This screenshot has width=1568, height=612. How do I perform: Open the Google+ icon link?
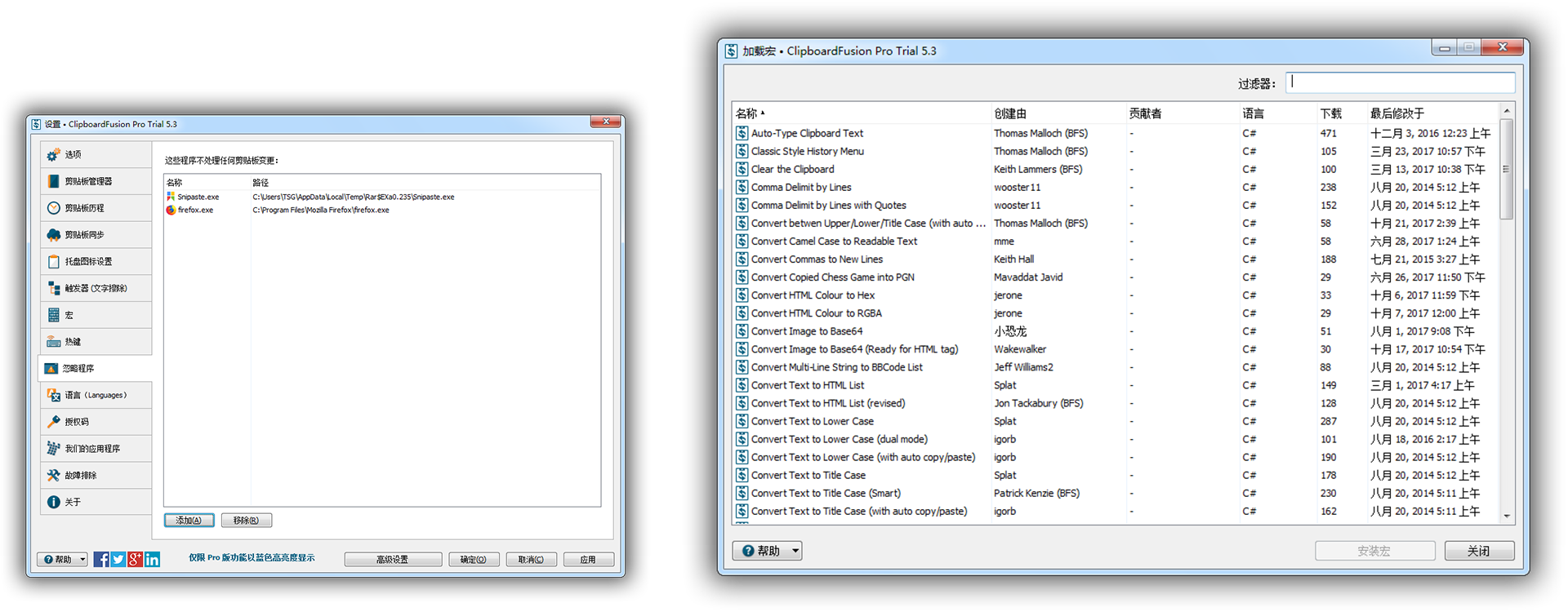[136, 559]
